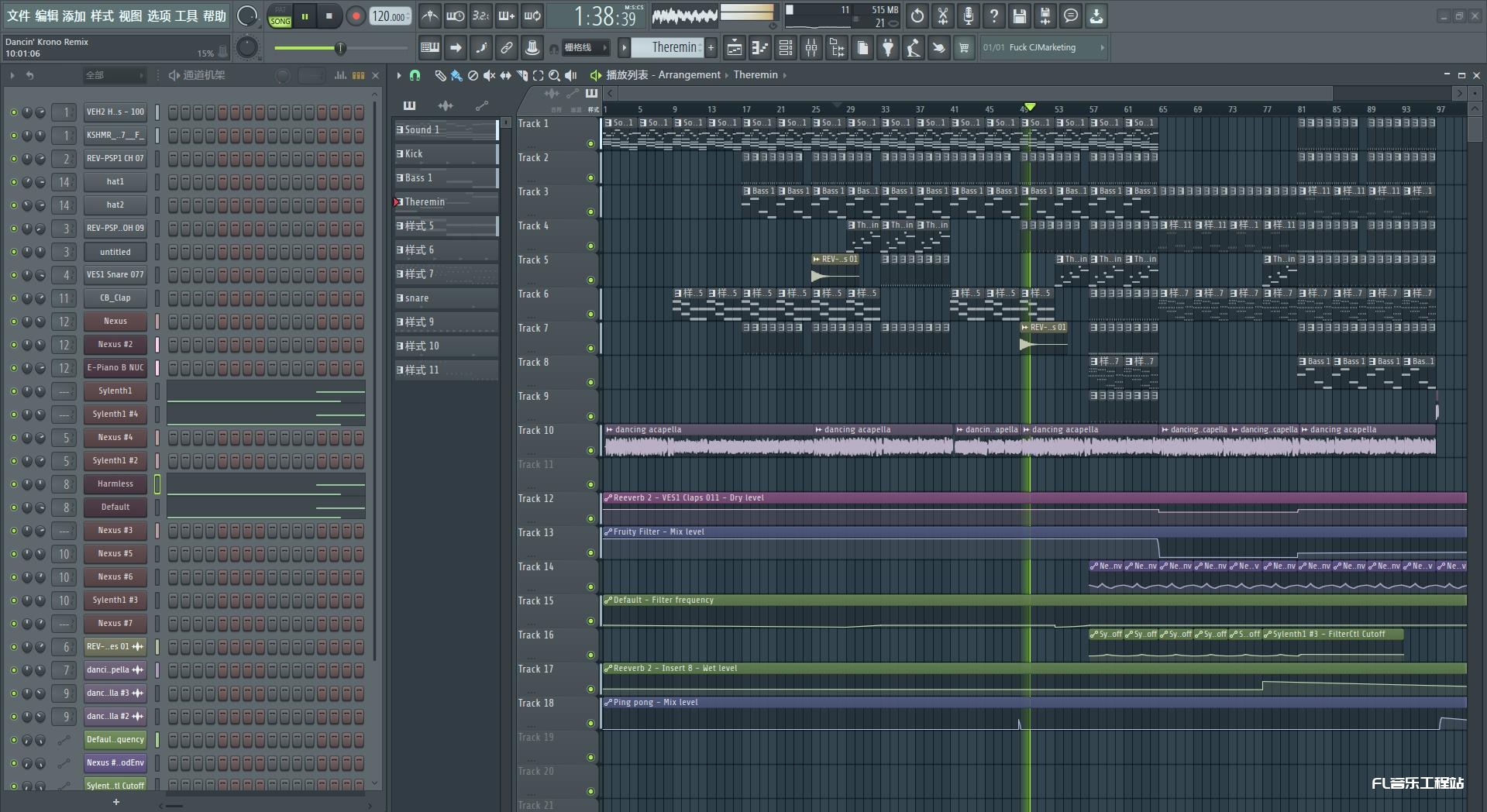Select the mute tool in playlist

click(x=489, y=75)
